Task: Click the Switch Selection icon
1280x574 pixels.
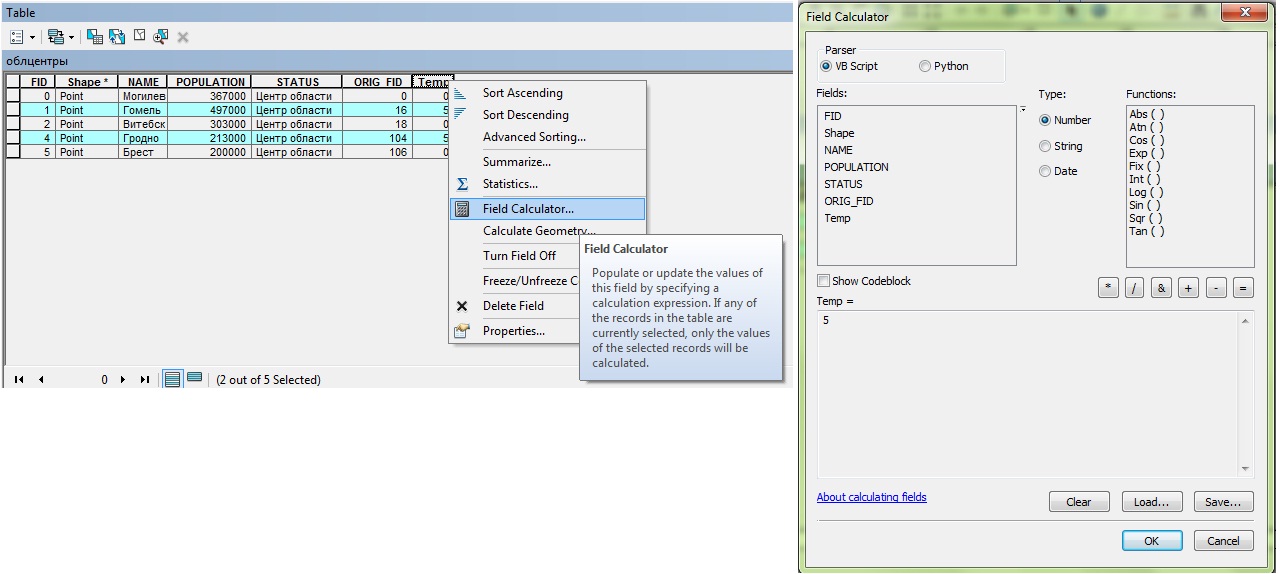Action: click(x=117, y=36)
